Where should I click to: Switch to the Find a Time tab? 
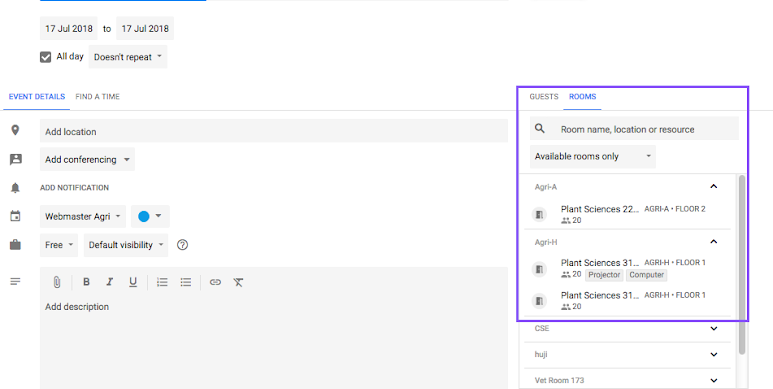(x=98, y=97)
